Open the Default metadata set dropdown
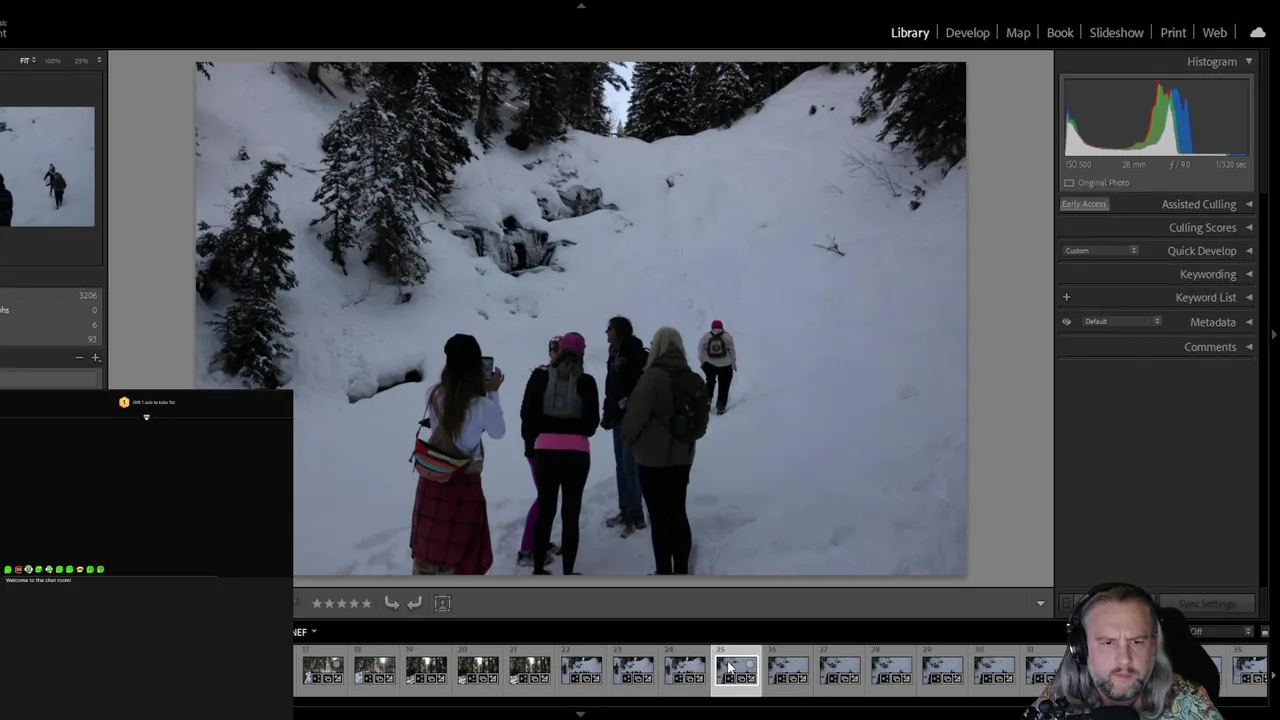 pyautogui.click(x=1122, y=322)
